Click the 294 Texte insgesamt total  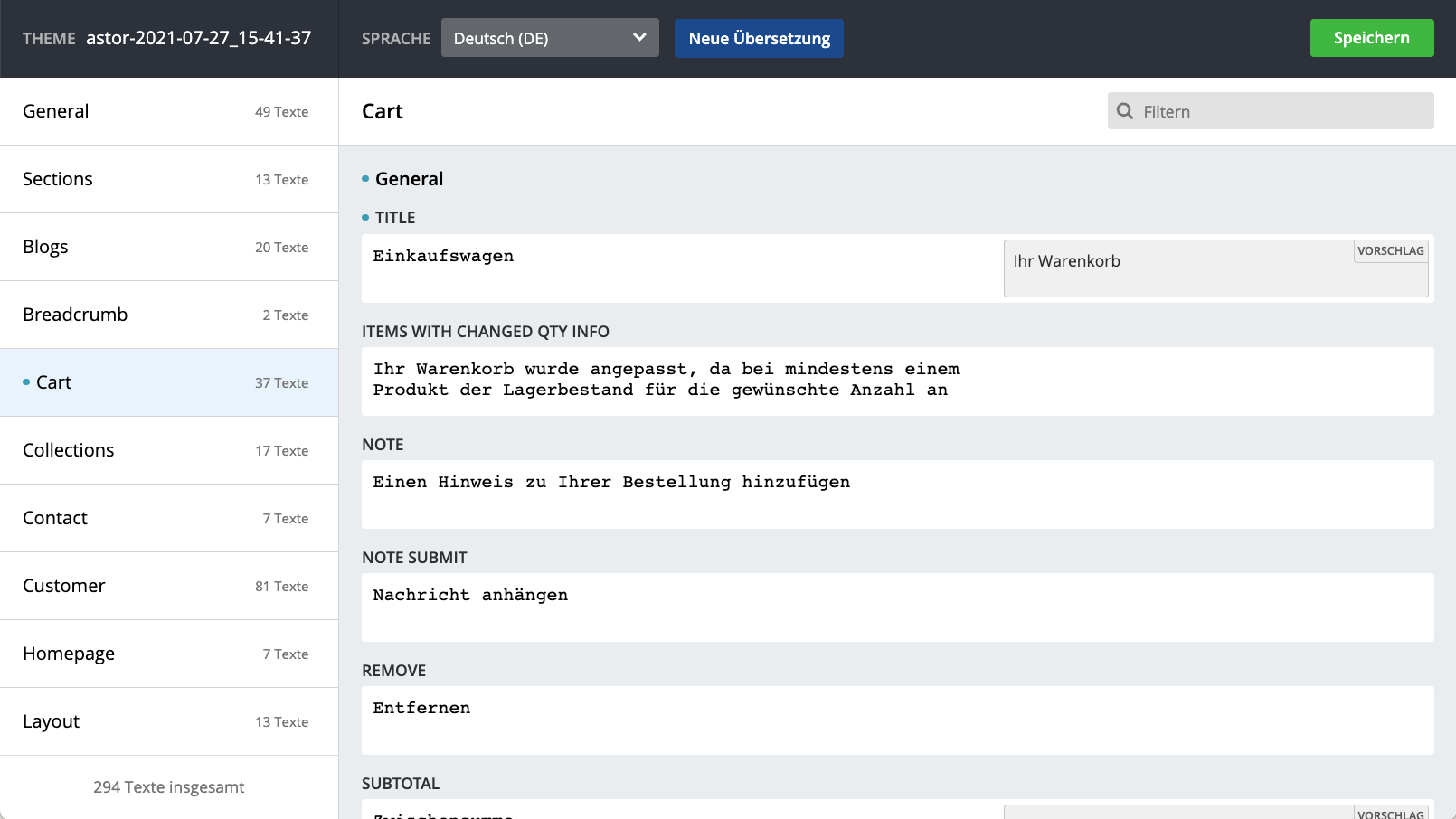[169, 787]
